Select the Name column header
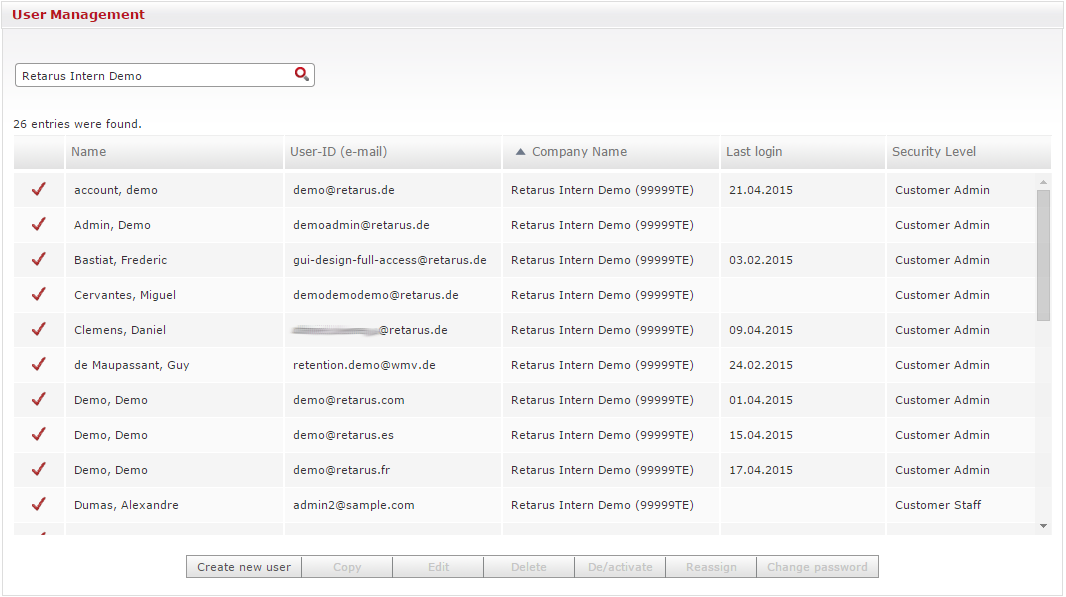Image resolution: width=1066 pixels, height=597 pixels. pos(88,151)
